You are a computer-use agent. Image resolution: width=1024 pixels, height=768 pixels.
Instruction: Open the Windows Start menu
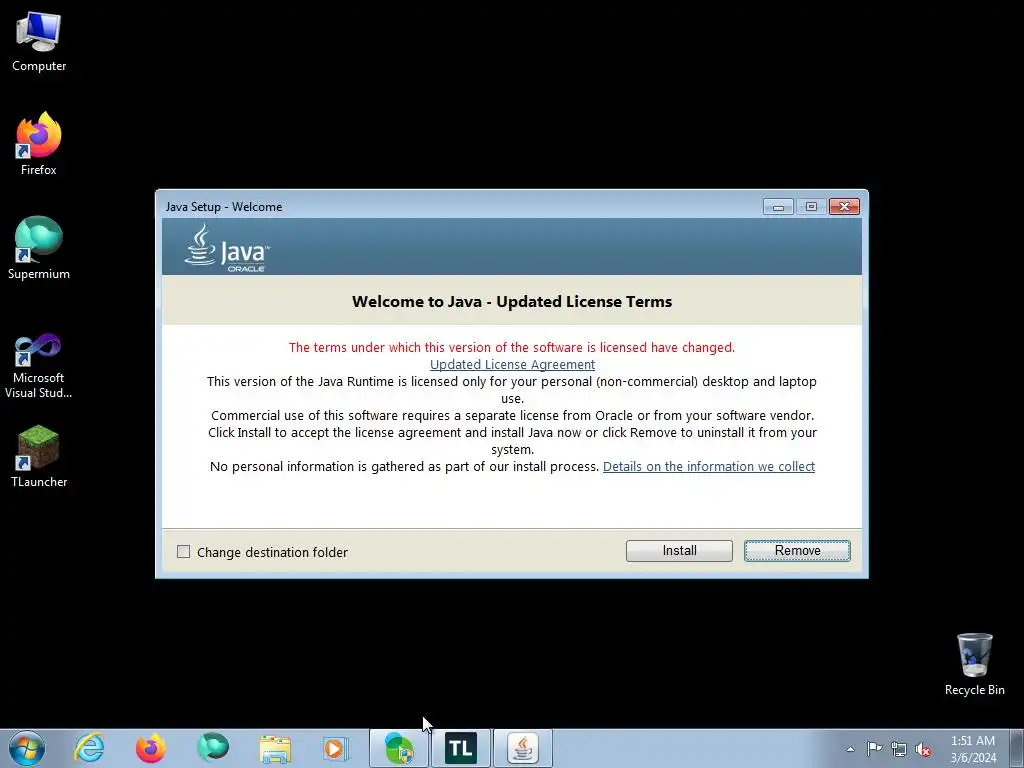click(x=27, y=748)
